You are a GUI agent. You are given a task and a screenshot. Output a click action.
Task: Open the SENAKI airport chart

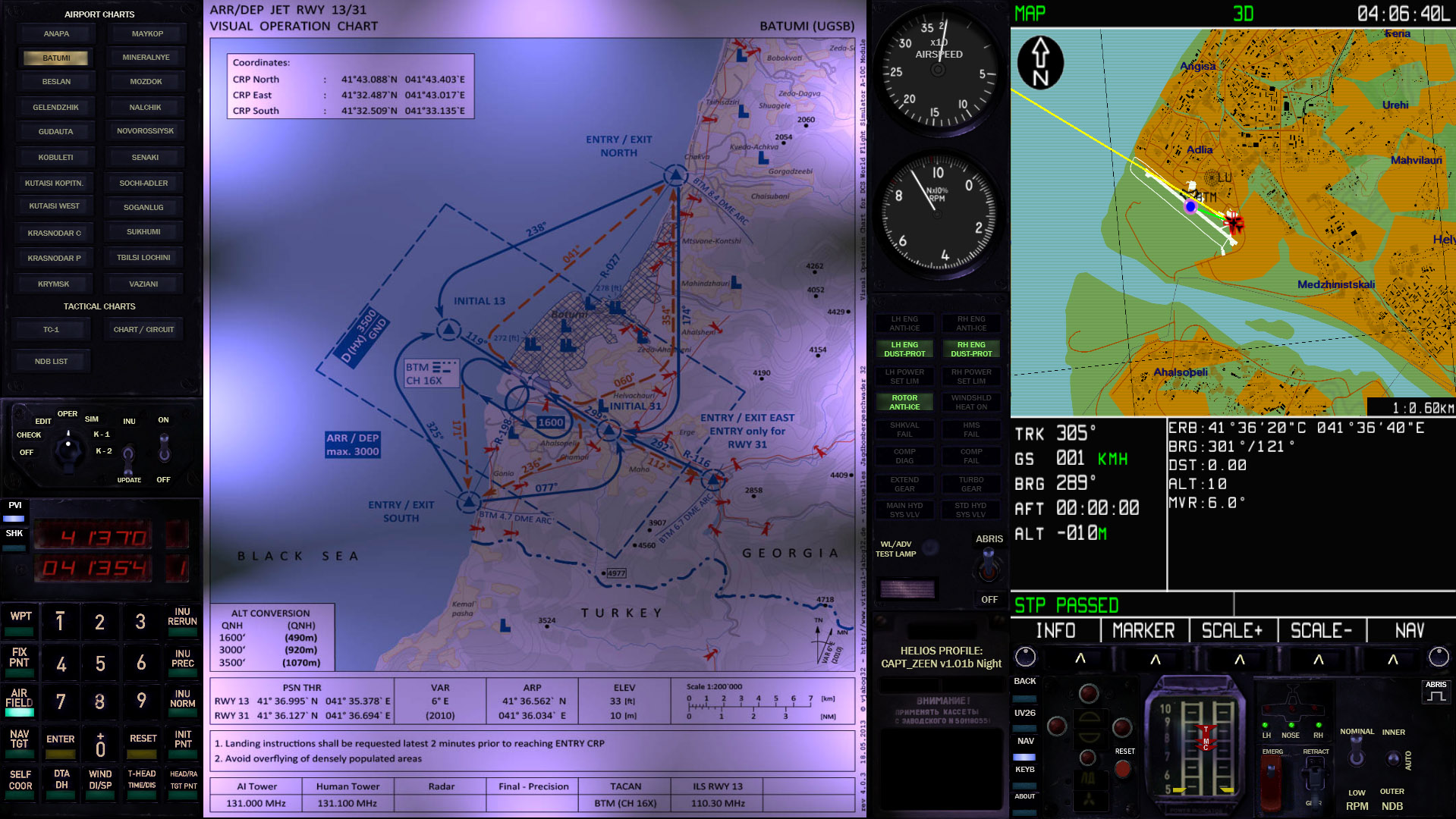point(145,158)
